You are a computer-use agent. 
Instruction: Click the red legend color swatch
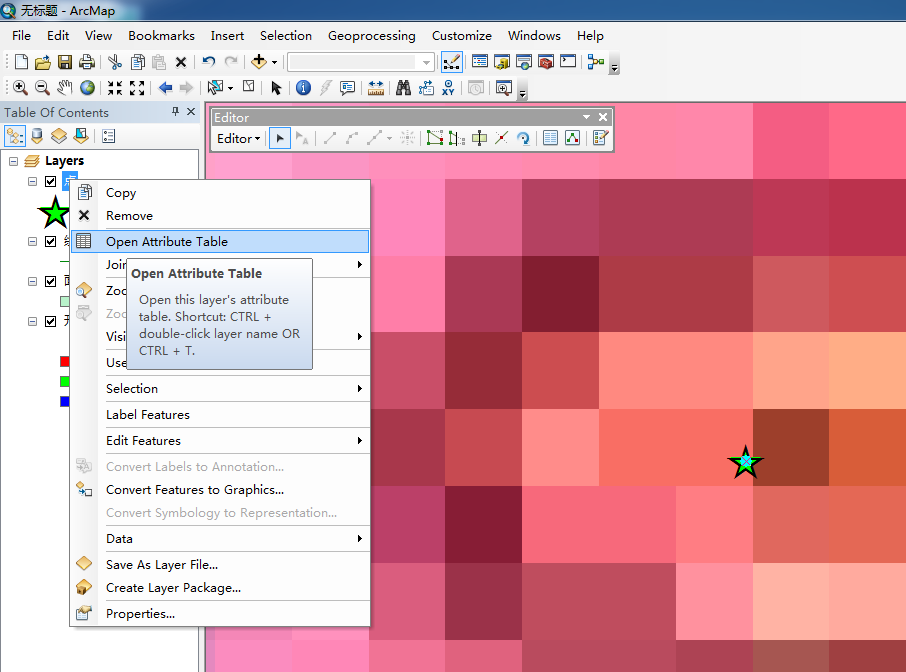pyautogui.click(x=65, y=362)
